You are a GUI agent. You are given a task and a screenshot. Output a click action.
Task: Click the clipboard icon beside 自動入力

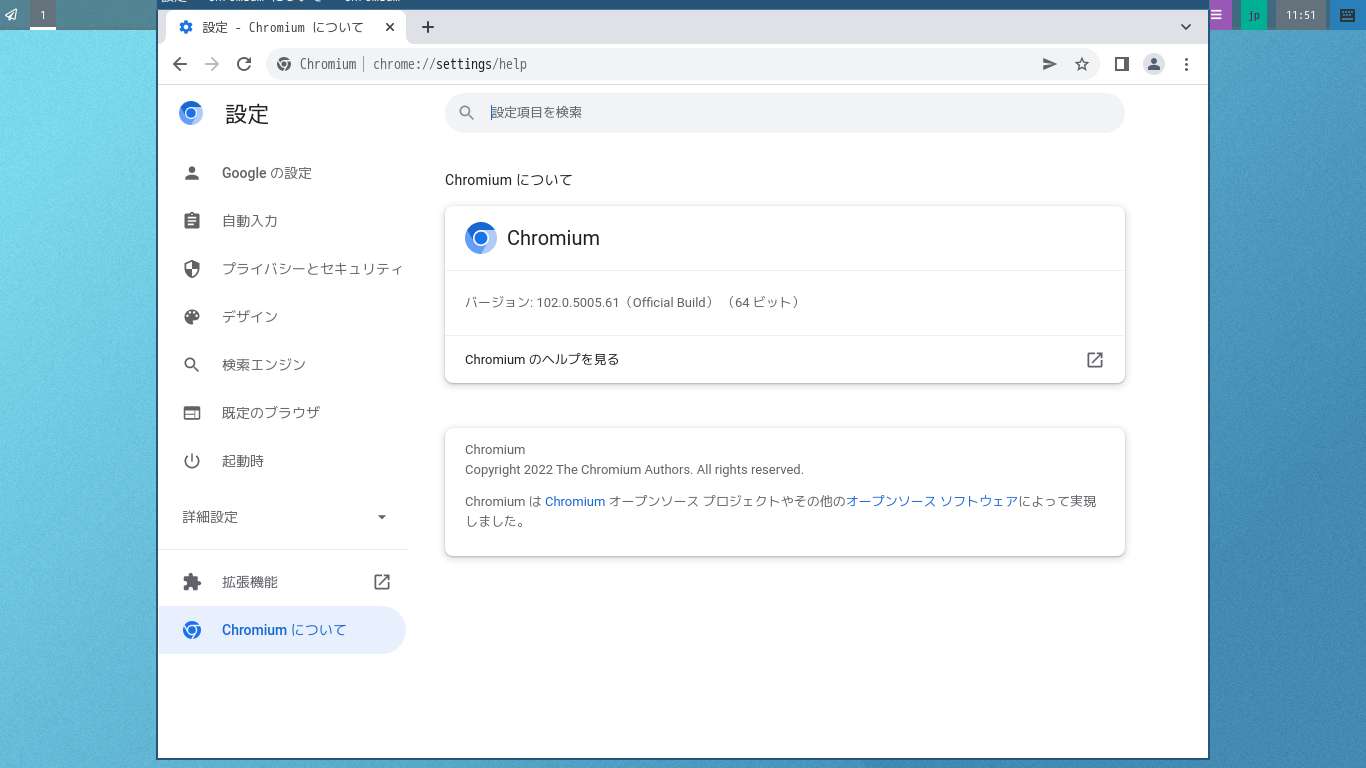tap(192, 221)
